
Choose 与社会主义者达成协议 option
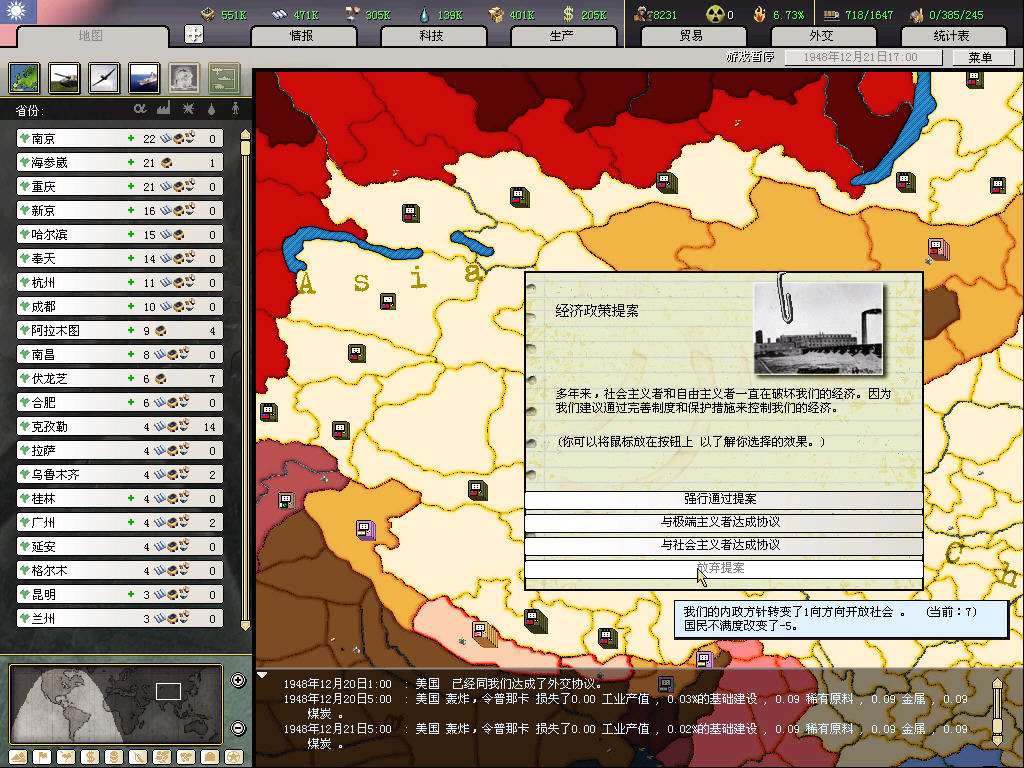click(724, 545)
